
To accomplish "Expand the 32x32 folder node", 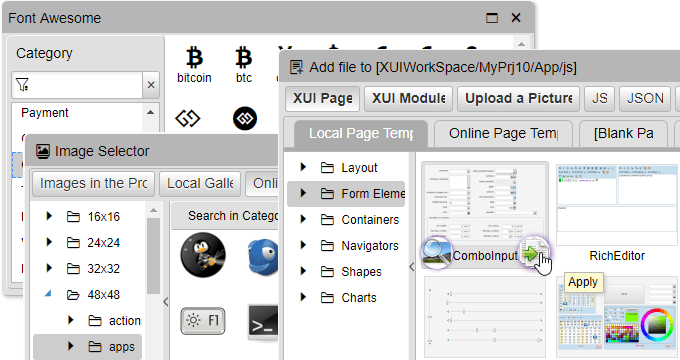I will [49, 268].
